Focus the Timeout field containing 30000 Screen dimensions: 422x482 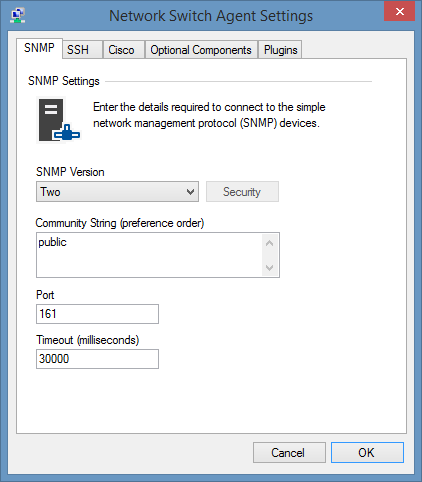coord(97,359)
